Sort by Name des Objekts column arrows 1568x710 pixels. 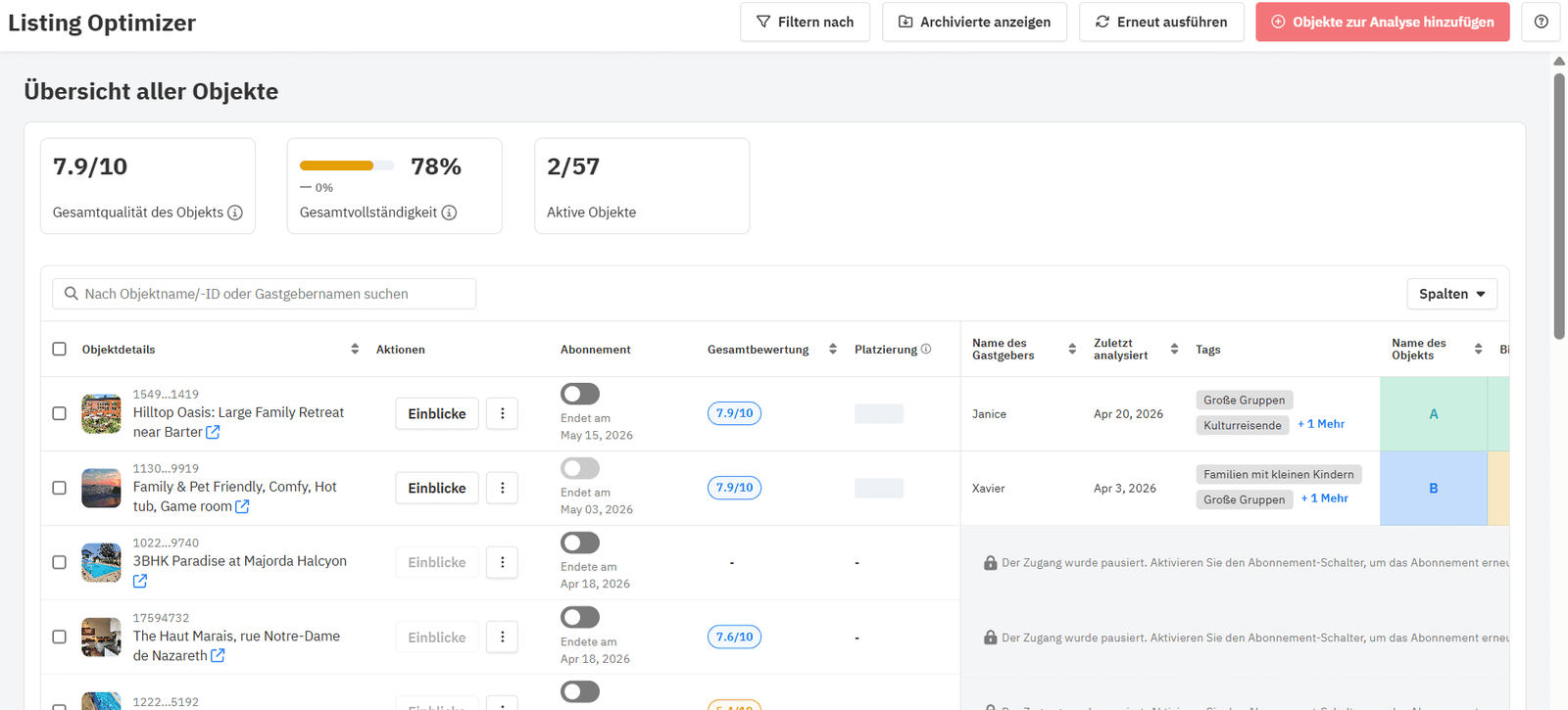[1478, 349]
